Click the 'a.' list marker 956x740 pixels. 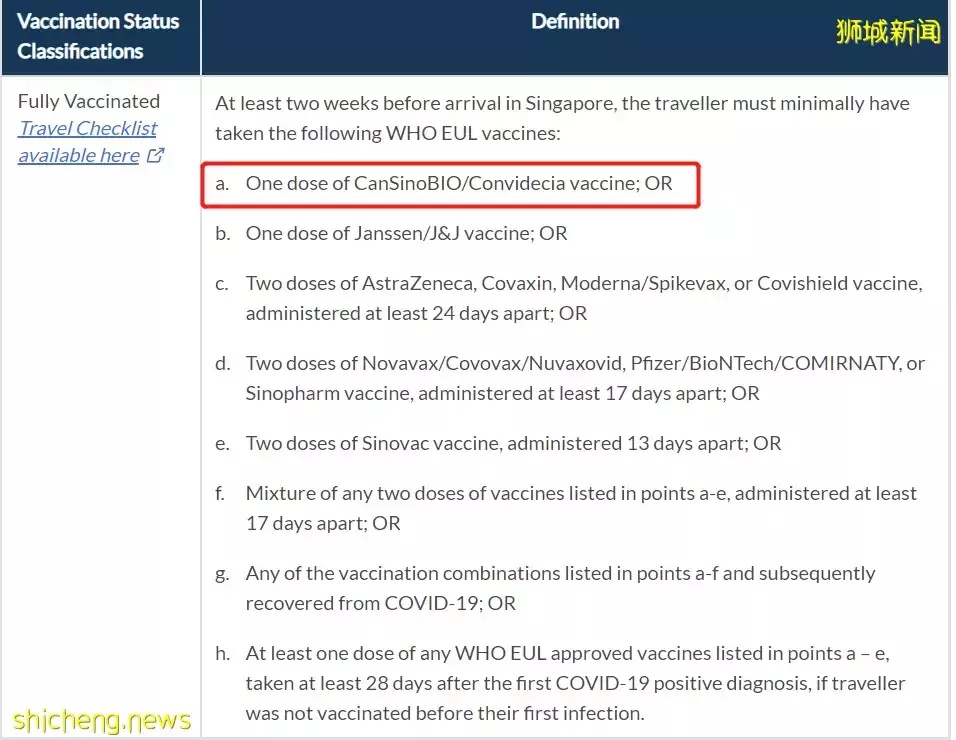[x=223, y=184]
